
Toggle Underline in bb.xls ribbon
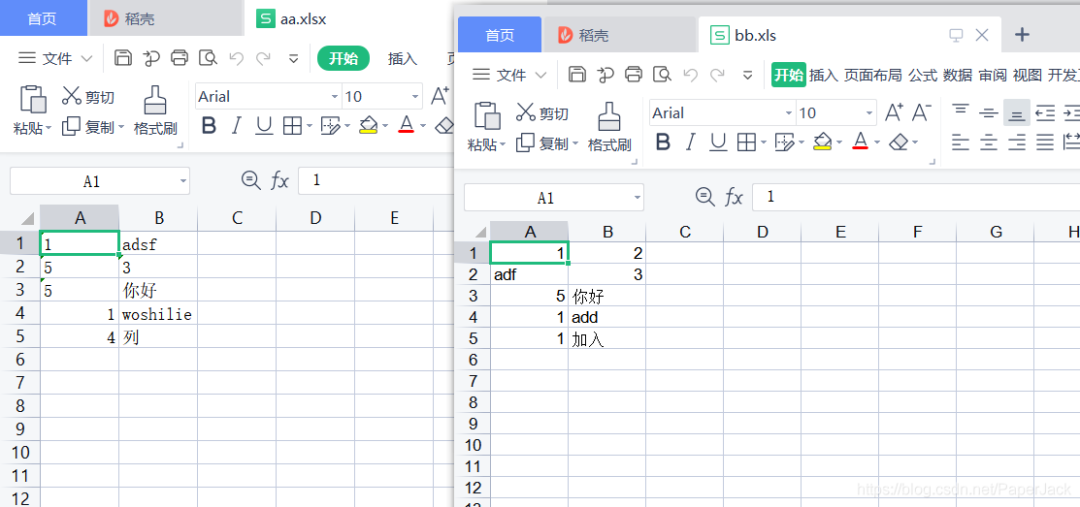[718, 143]
